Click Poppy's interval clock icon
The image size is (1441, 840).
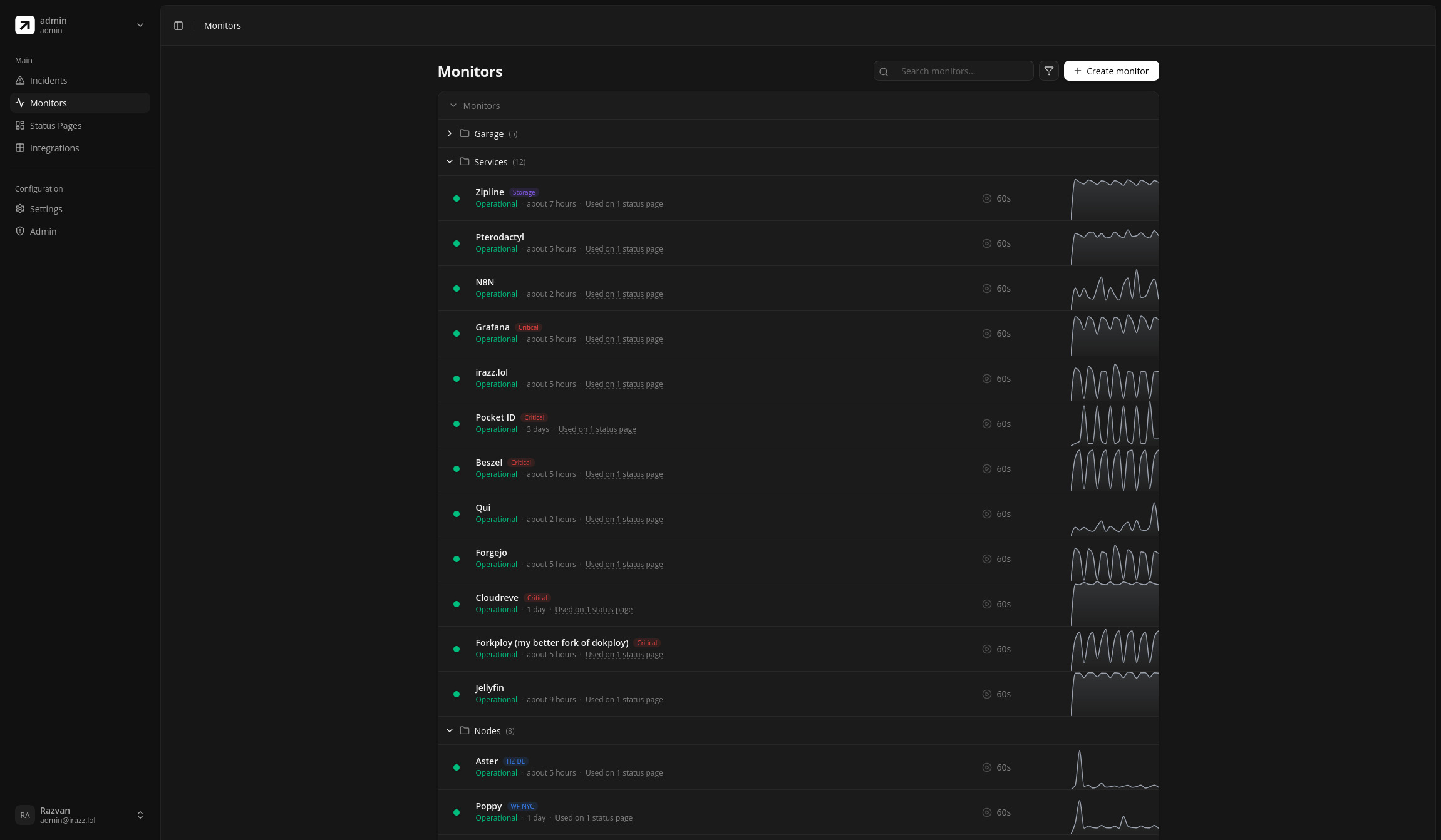pyautogui.click(x=987, y=812)
